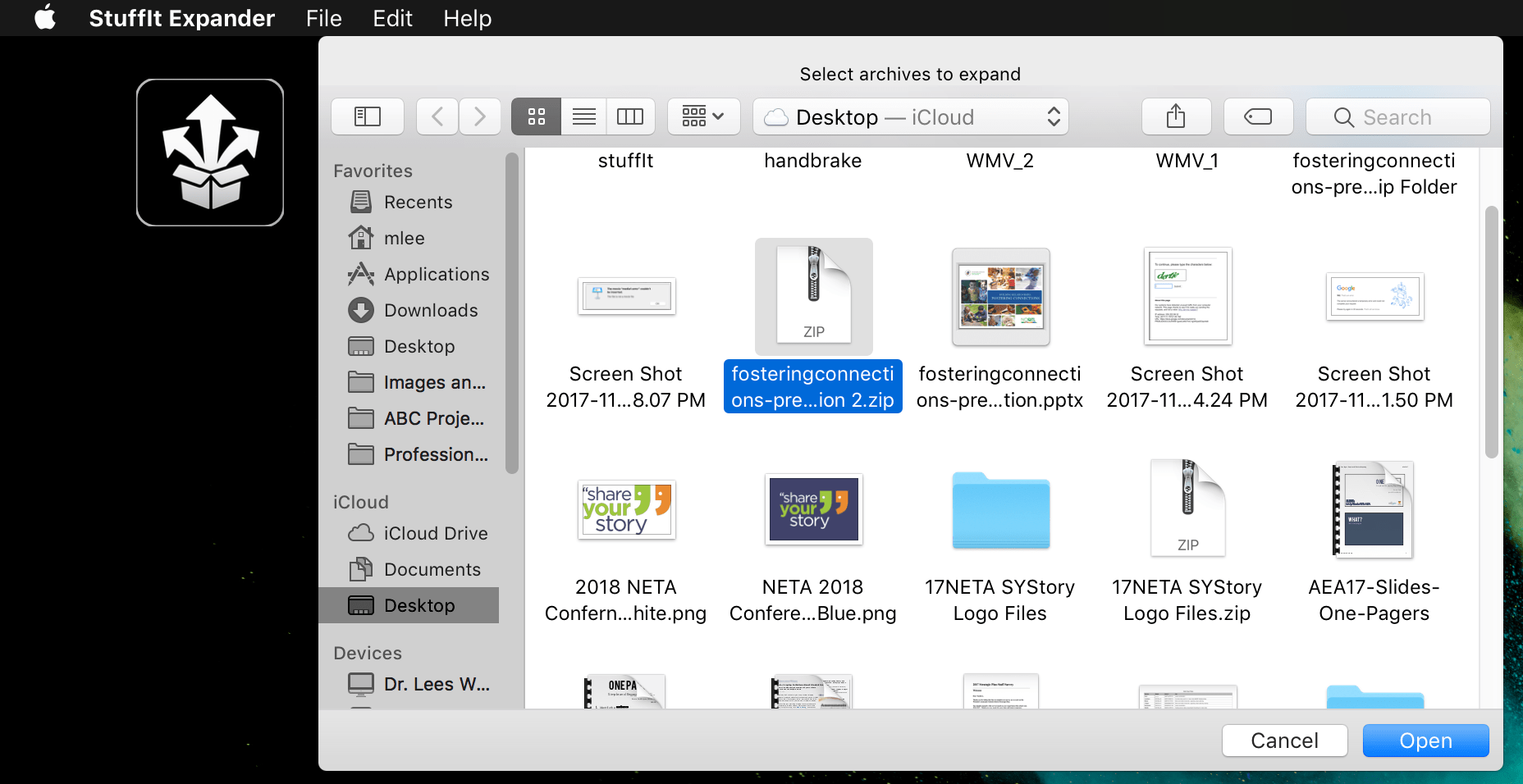Go forward to next folder
1523x784 pixels.
(x=479, y=116)
